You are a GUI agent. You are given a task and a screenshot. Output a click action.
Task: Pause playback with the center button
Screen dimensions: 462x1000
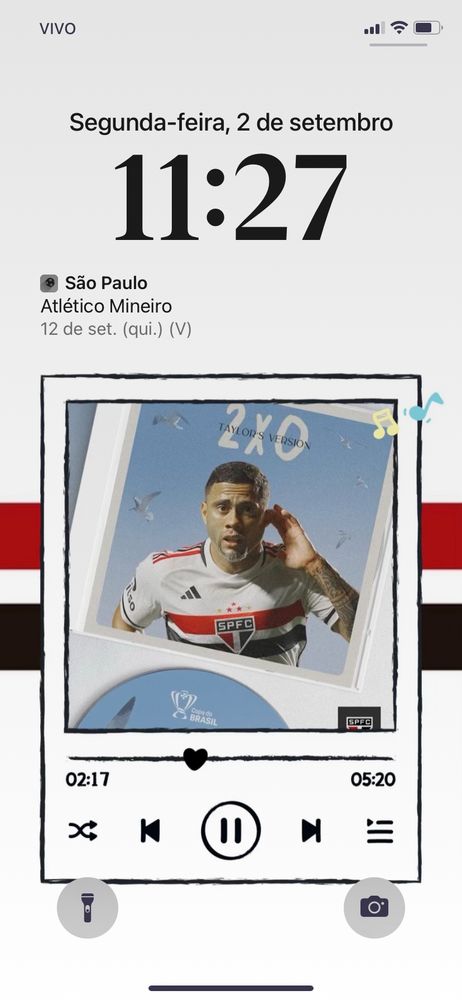pos(230,830)
